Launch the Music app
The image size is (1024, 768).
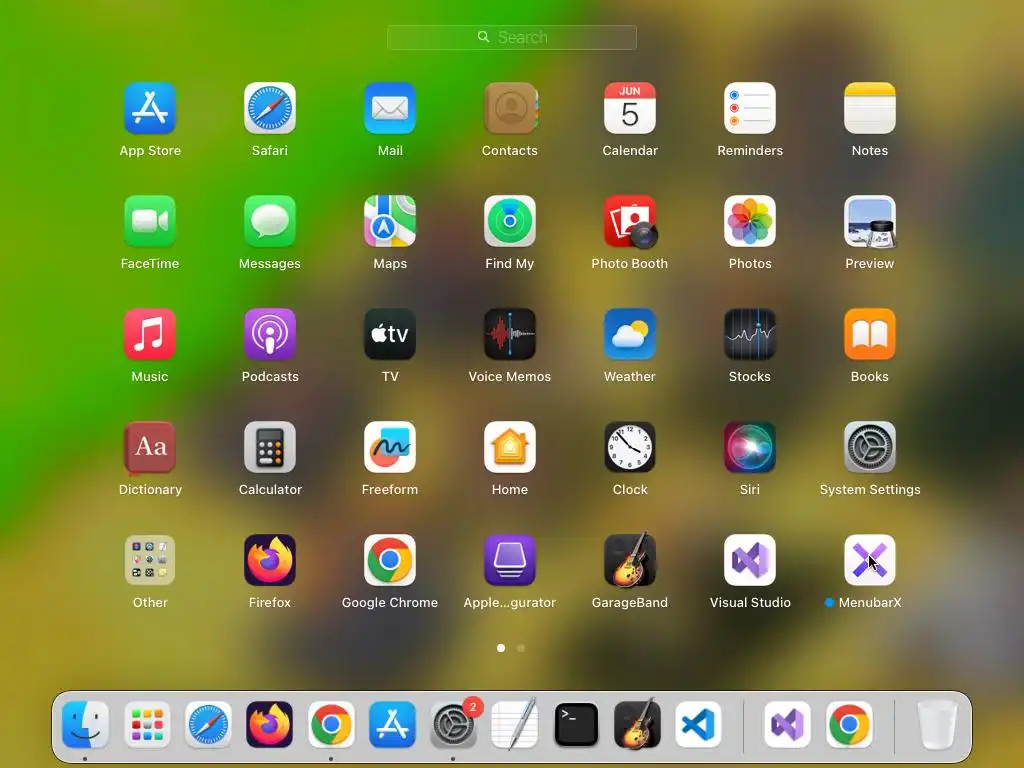click(150, 334)
